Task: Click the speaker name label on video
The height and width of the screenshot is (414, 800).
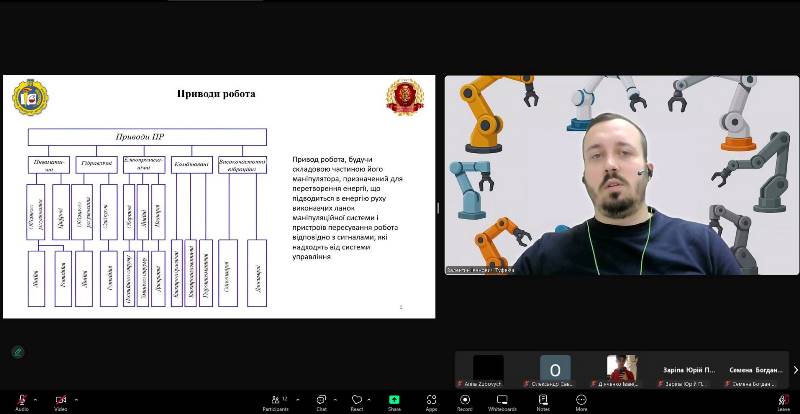Action: (x=480, y=270)
